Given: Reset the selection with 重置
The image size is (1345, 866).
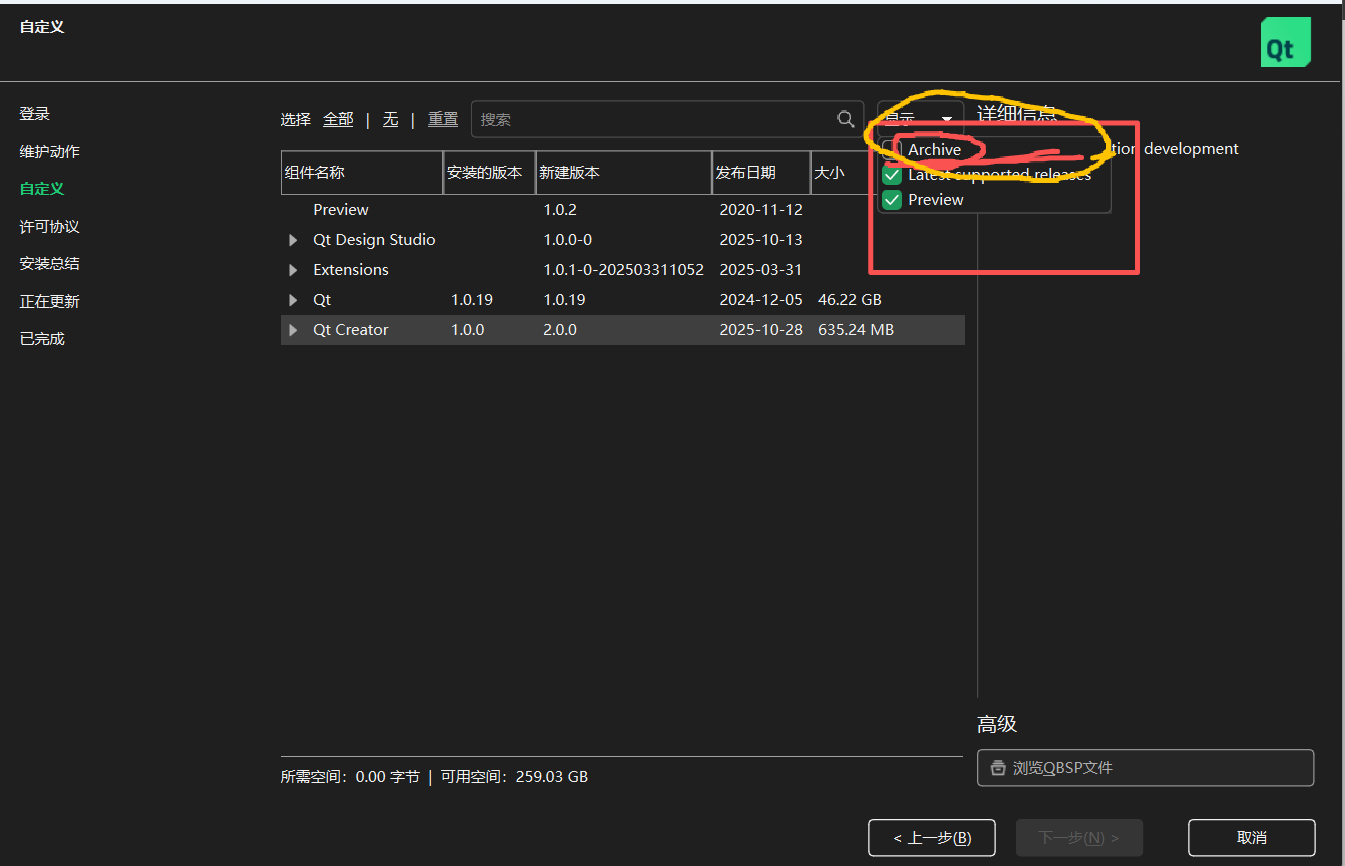Looking at the screenshot, I should (443, 119).
